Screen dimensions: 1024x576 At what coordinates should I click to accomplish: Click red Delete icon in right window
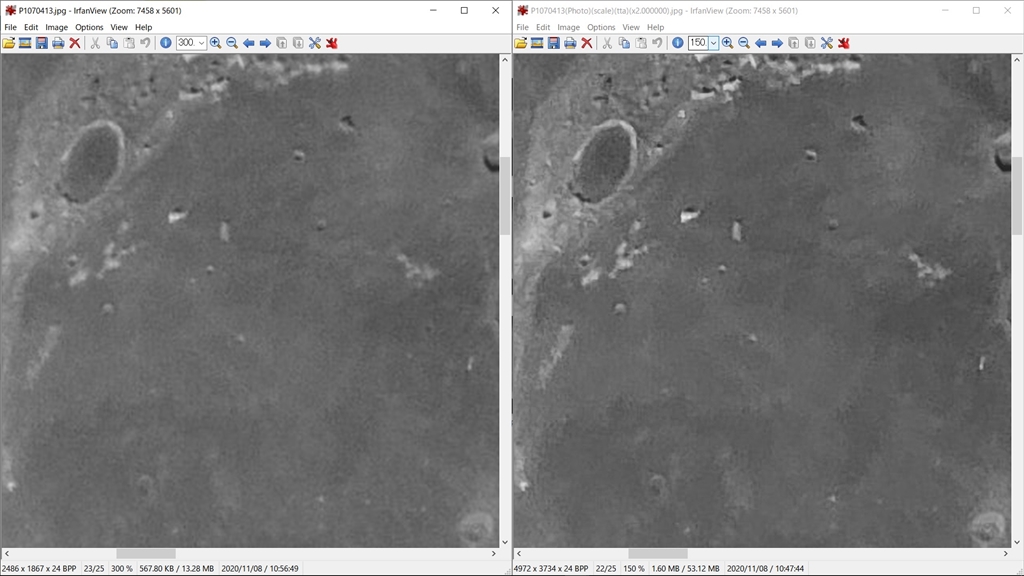pyautogui.click(x=587, y=43)
